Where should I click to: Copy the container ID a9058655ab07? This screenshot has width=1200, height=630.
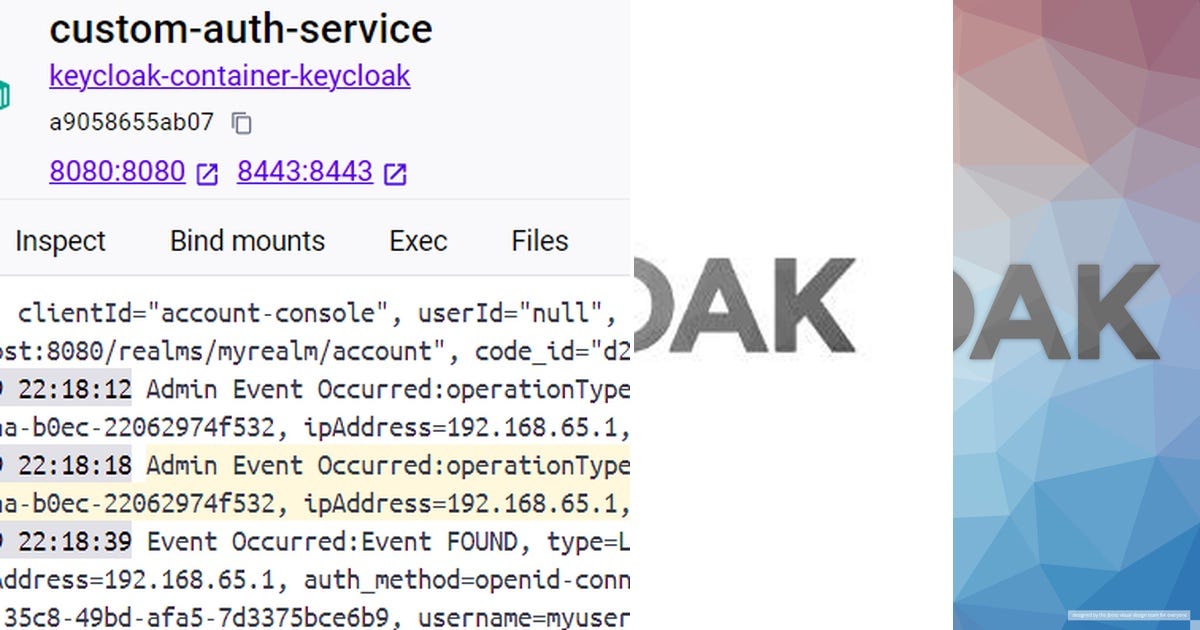pos(240,121)
